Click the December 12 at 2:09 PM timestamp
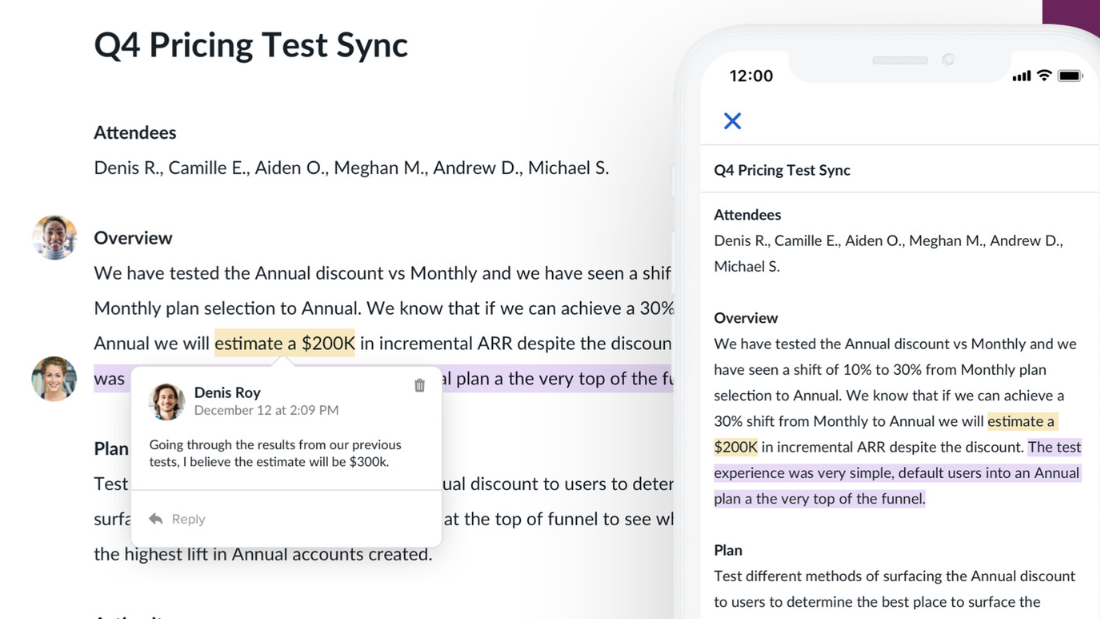The width and height of the screenshot is (1100, 619). coord(266,410)
